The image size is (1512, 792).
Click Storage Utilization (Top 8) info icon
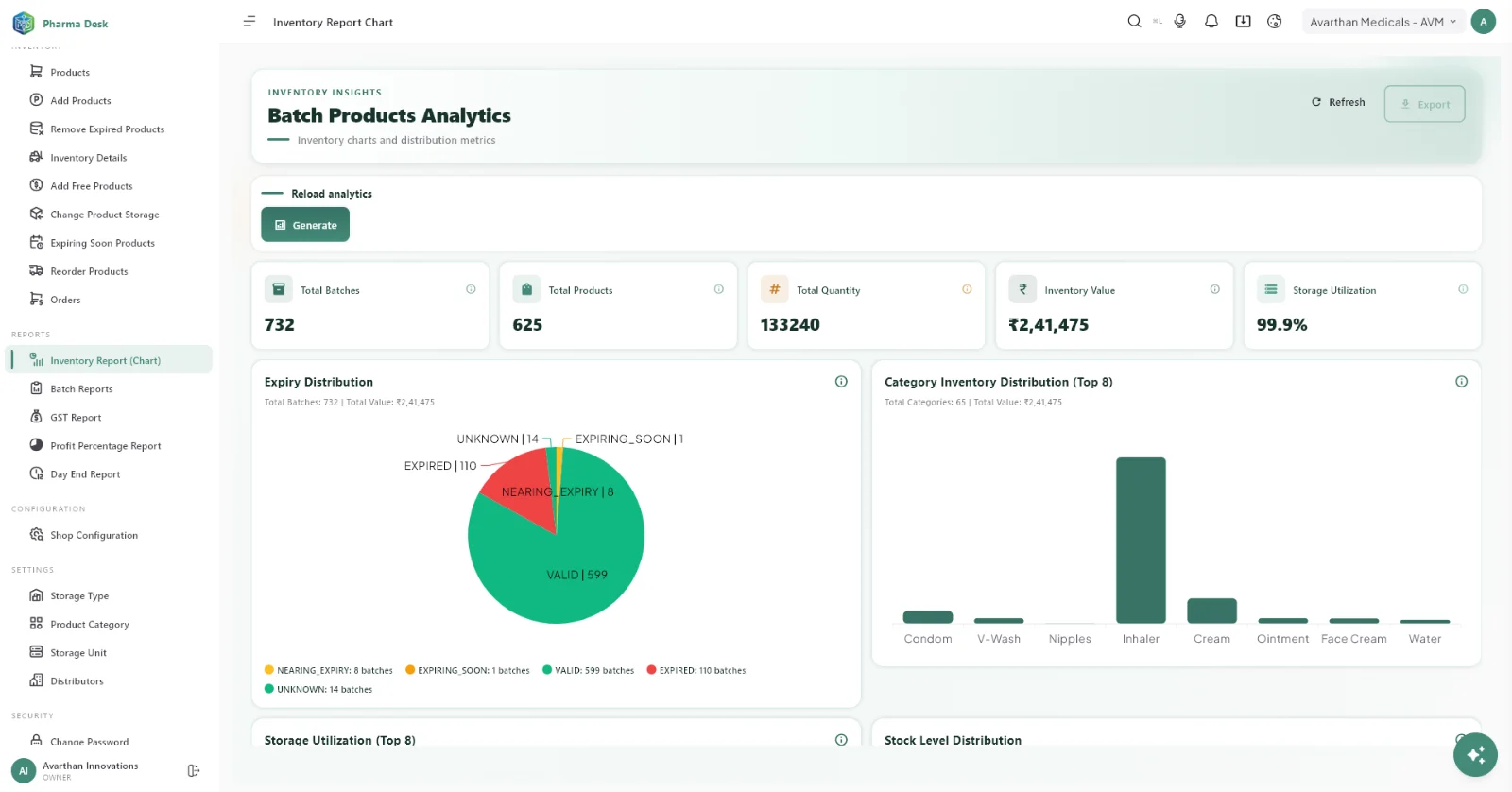841,740
